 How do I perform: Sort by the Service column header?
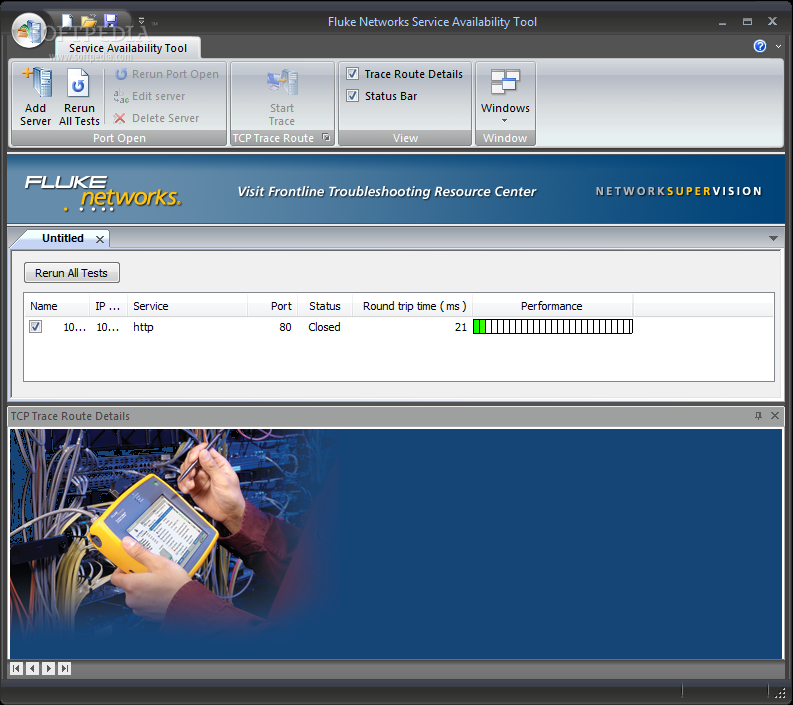tap(187, 306)
